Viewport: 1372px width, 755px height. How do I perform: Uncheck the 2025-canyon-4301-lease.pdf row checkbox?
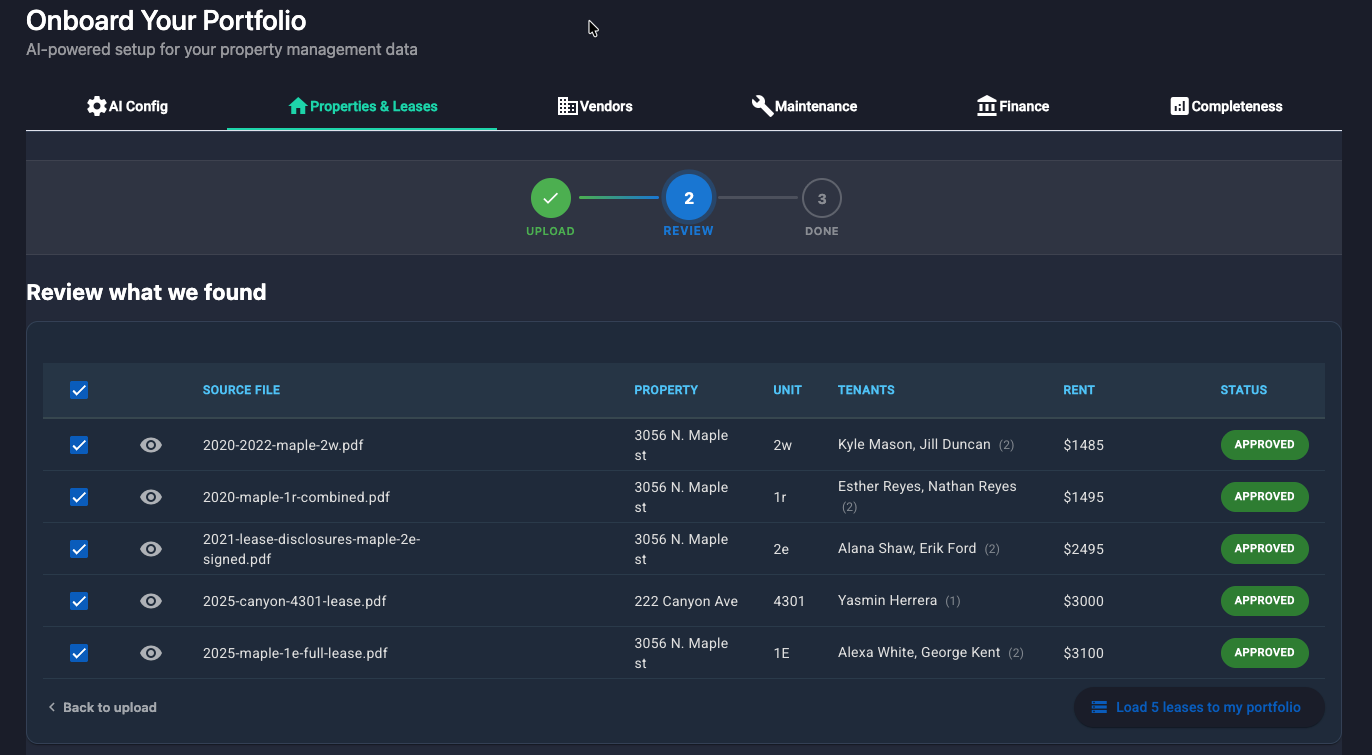[x=79, y=601]
